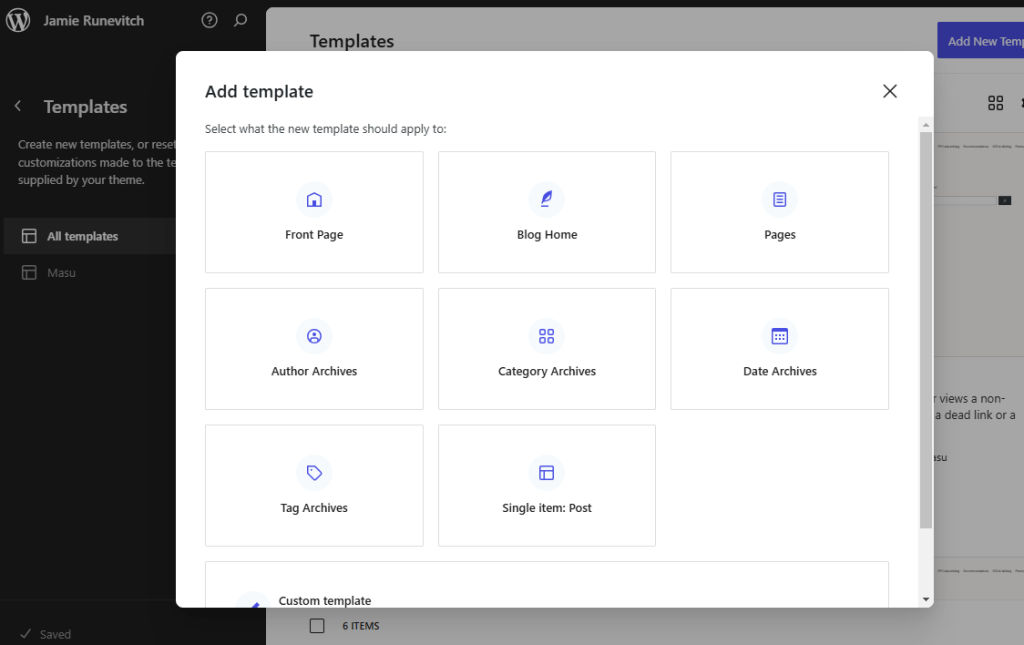Viewport: 1024px width, 645px height.
Task: Click the WordPress logo icon
Action: 18,20
